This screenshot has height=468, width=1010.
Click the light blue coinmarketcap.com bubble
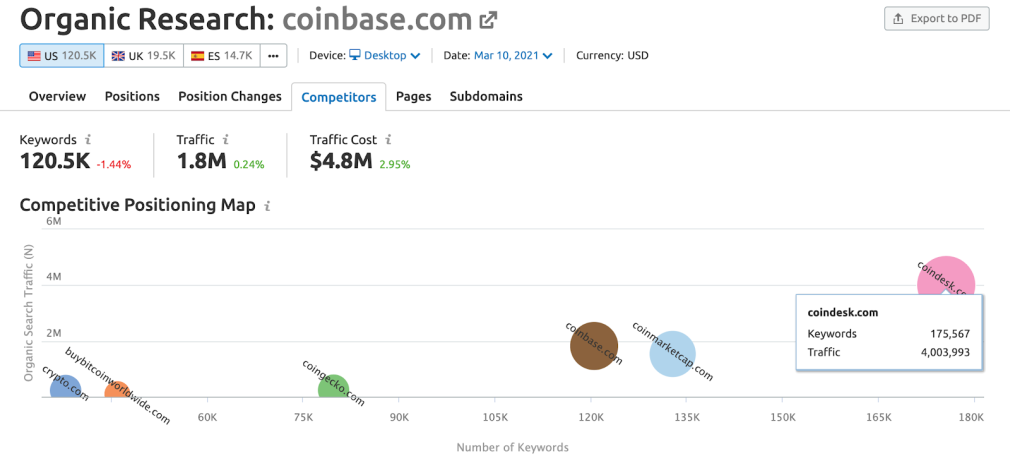pyautogui.click(x=672, y=353)
